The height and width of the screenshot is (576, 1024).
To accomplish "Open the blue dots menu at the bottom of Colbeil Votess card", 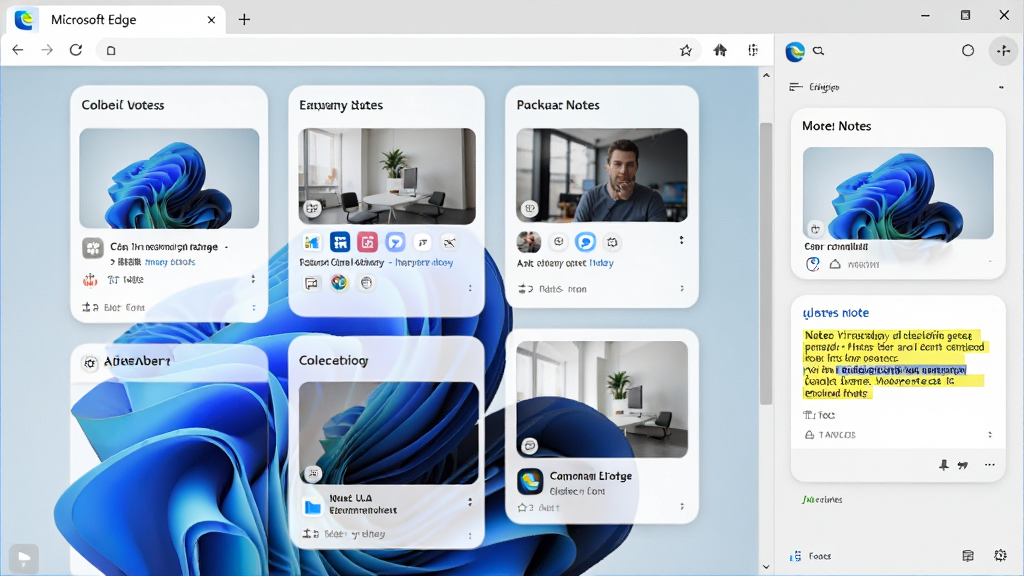I will [x=254, y=307].
